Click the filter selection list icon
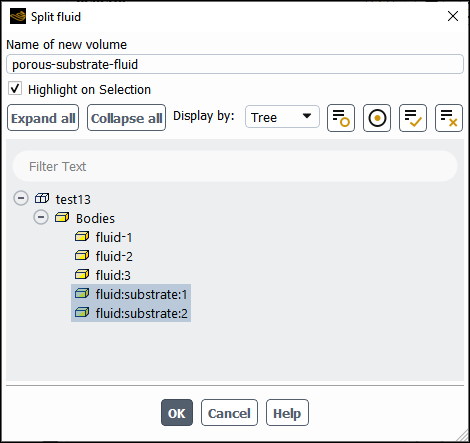The height and width of the screenshot is (443, 470). pos(341,118)
